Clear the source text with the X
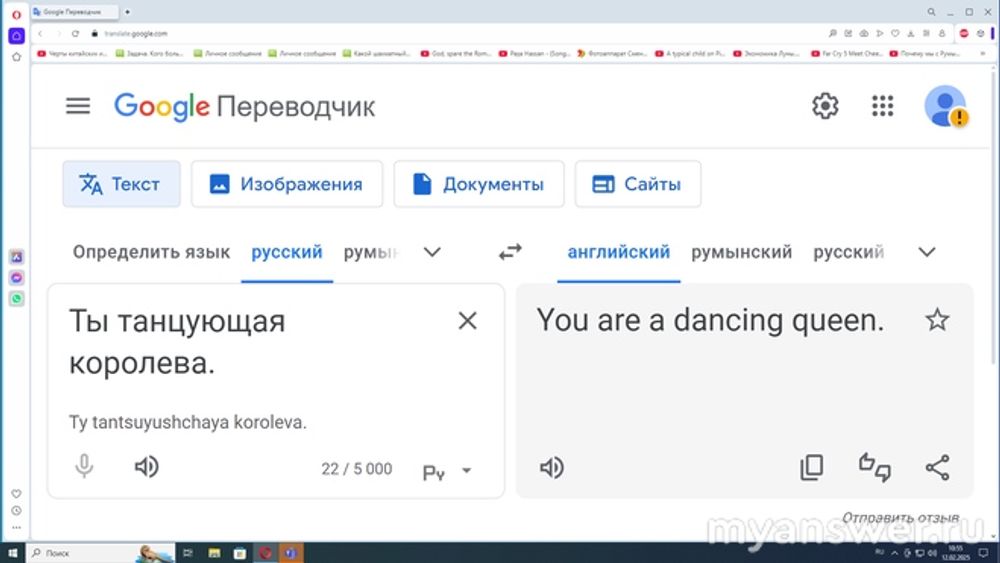This screenshot has width=1000, height=563. (467, 321)
